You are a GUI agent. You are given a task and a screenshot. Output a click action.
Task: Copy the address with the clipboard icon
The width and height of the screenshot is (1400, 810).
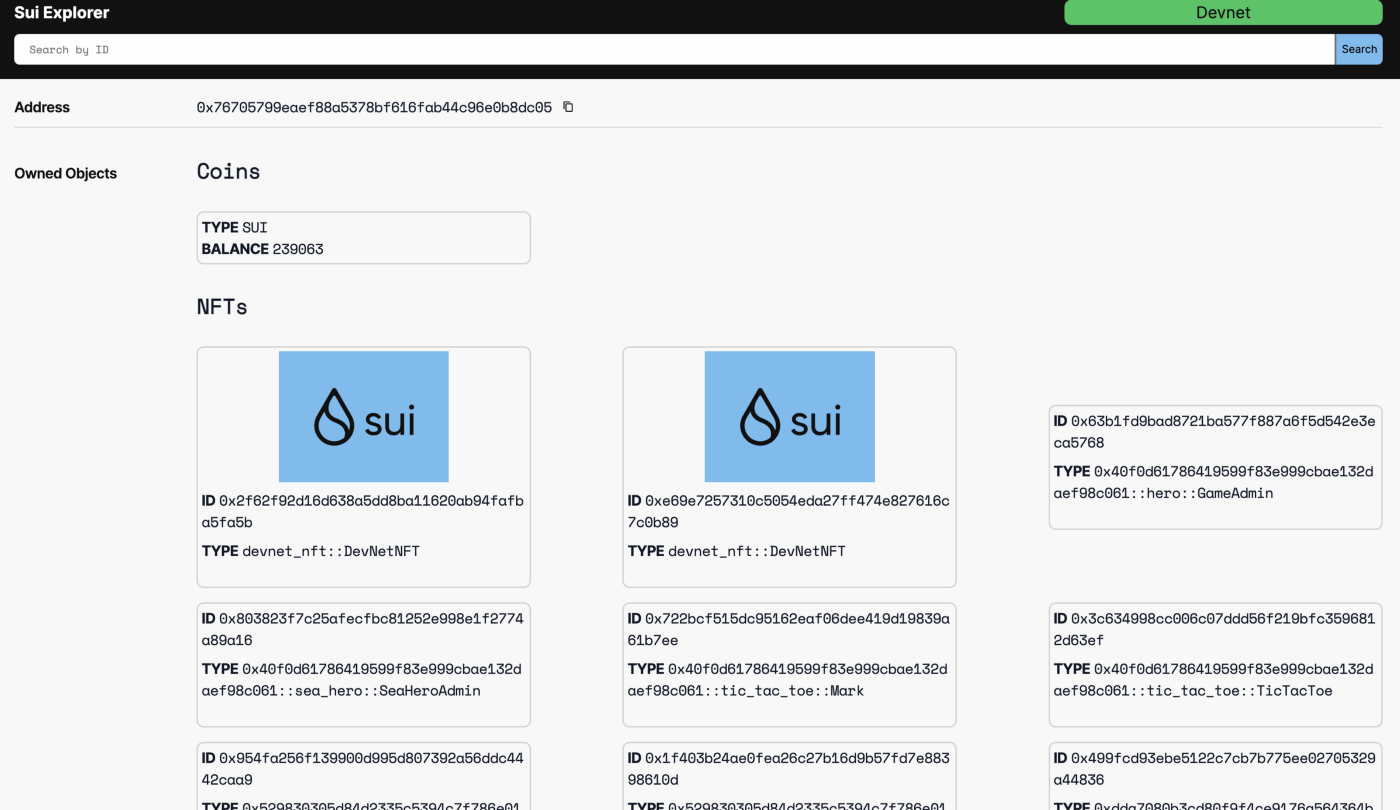568,107
